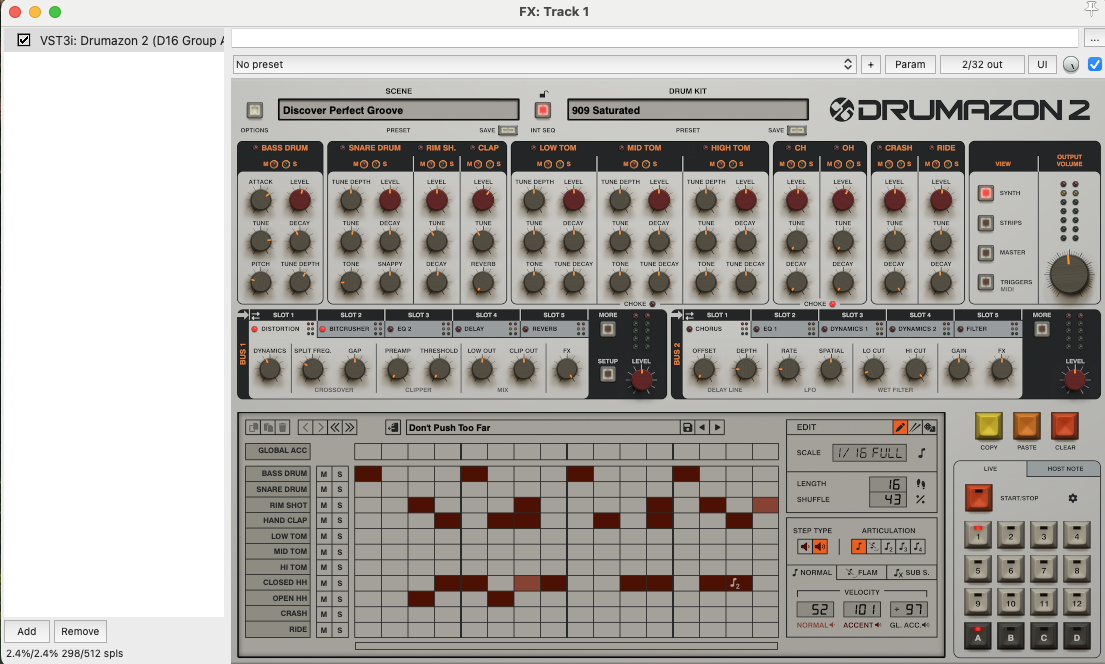Viewport: 1105px width, 664px height.
Task: Click the percent icon beside Shuffle
Action: click(920, 499)
